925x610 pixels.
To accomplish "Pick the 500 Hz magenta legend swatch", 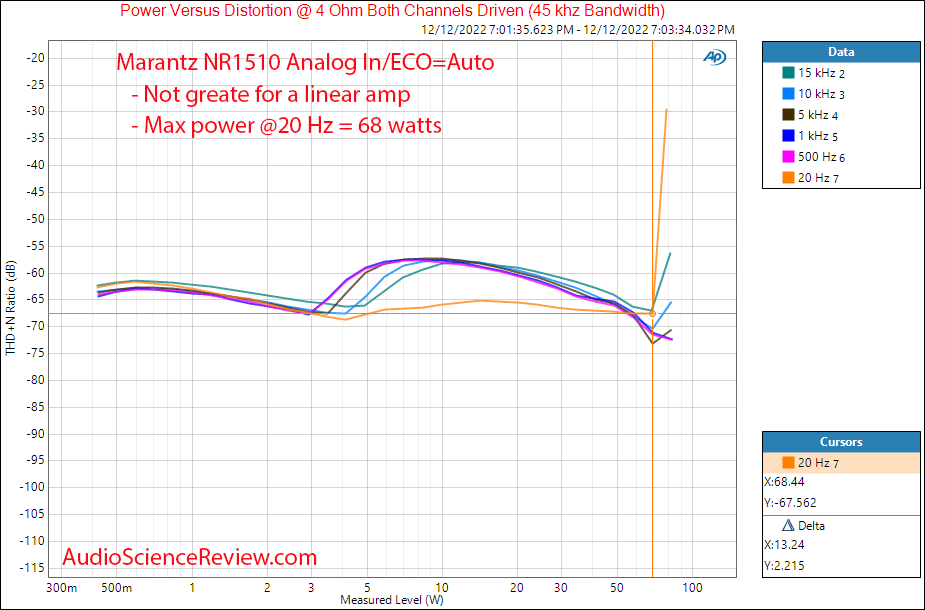I will [788, 156].
